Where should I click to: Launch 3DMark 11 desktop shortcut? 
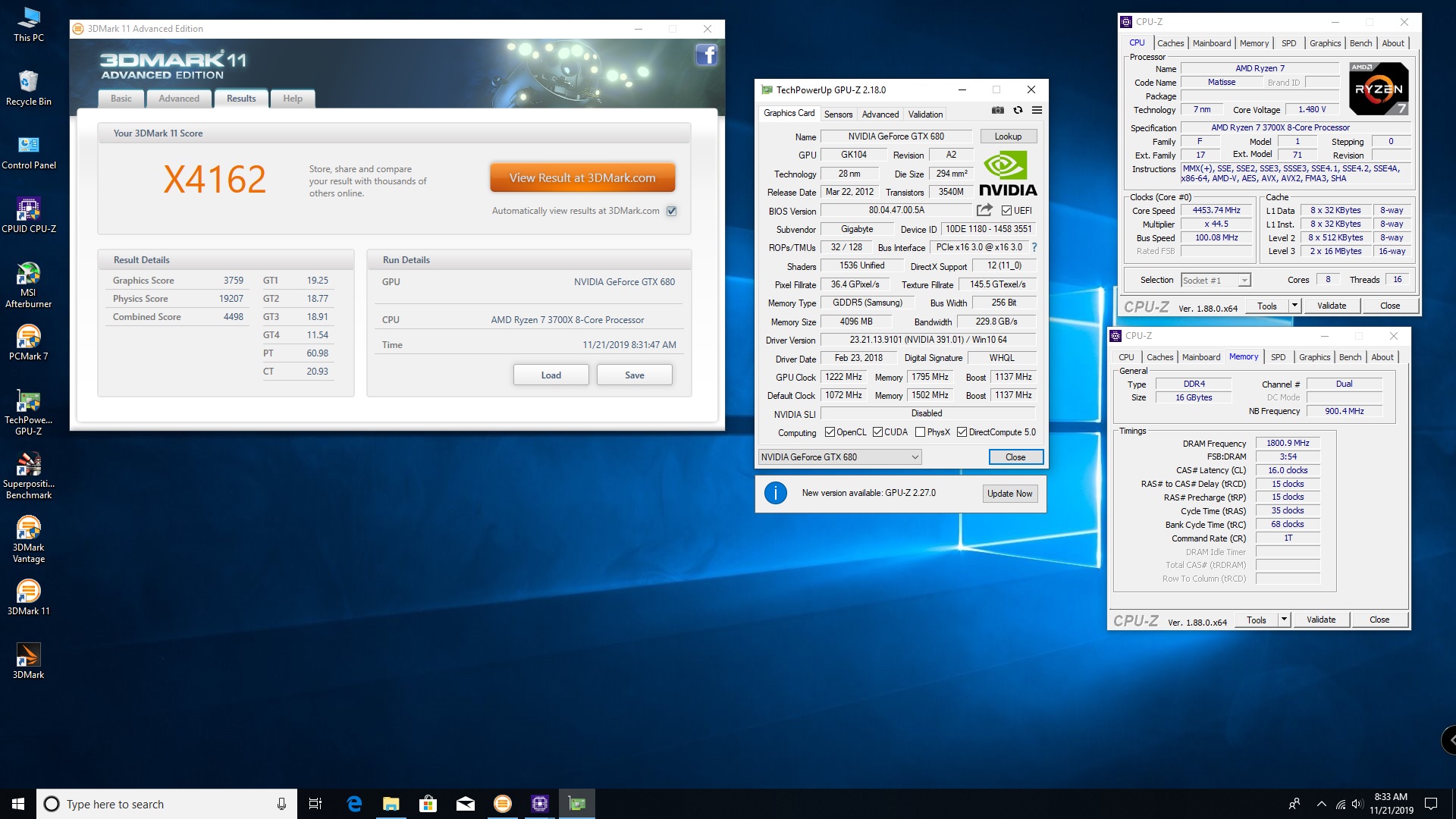point(29,598)
